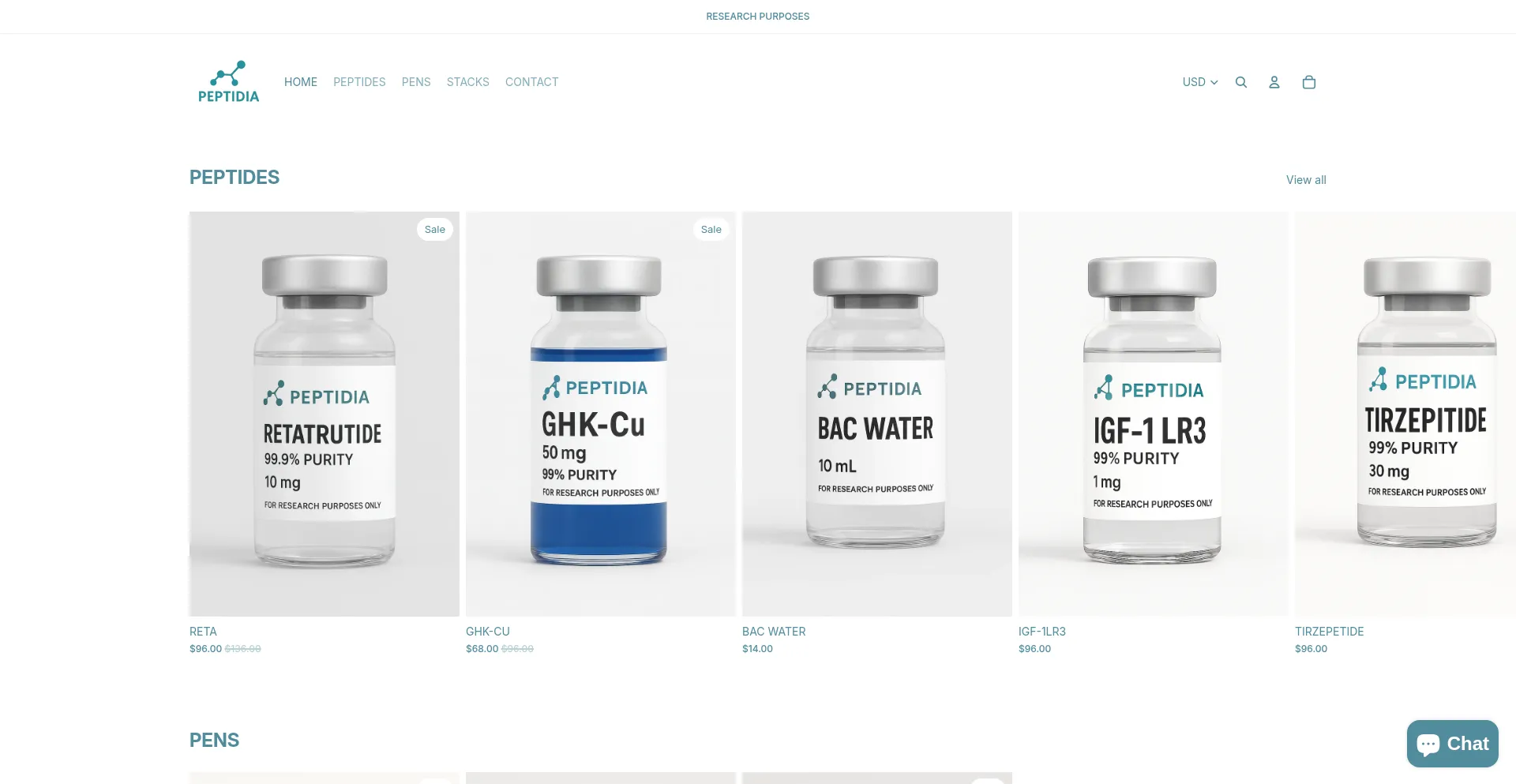Open the PEPTIDES menu item
1516x784 pixels.
(359, 82)
